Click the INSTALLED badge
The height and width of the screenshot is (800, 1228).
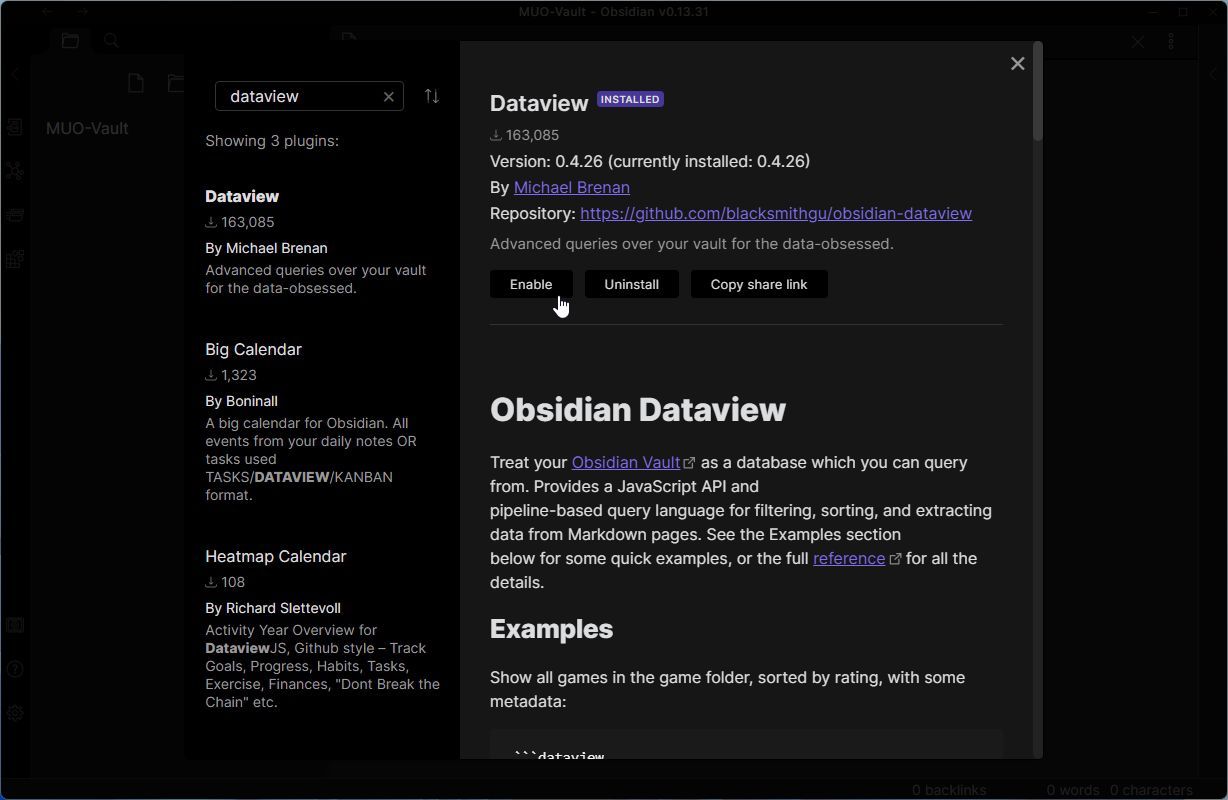(630, 99)
